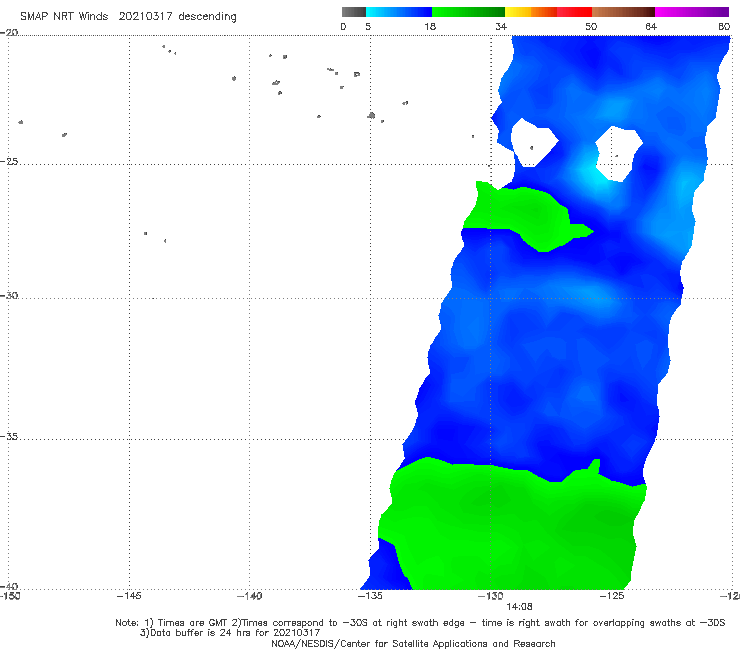Click the -125 longitude axis label
Screen dimensions: 740x650
tap(612, 596)
